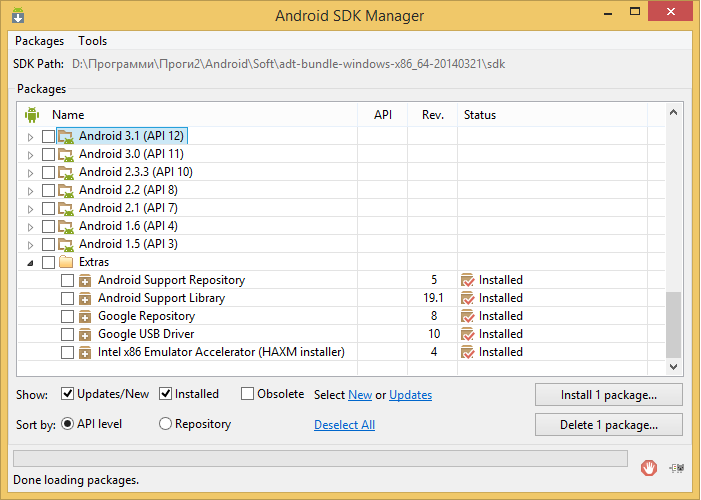Click the Android 3.1 (API 12) folder icon
The width and height of the screenshot is (701, 500).
pos(66,136)
